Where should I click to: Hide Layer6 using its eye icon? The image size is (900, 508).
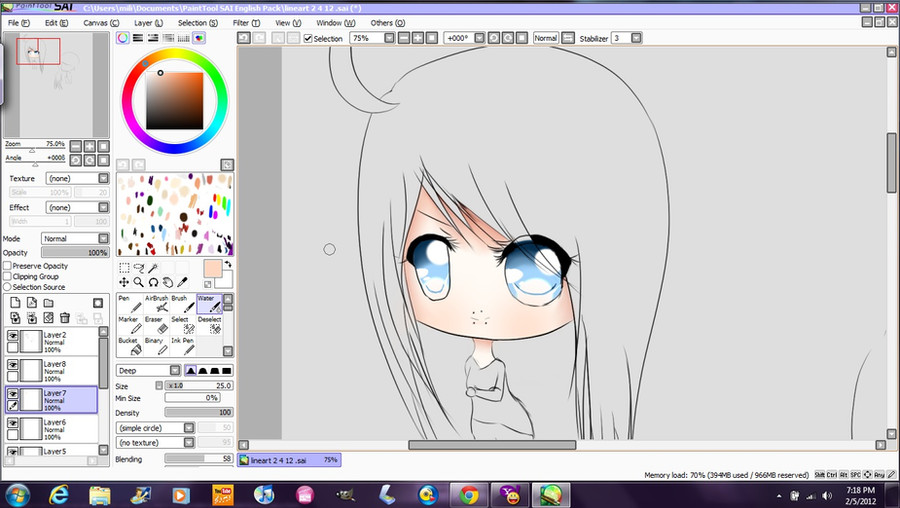pos(13,422)
